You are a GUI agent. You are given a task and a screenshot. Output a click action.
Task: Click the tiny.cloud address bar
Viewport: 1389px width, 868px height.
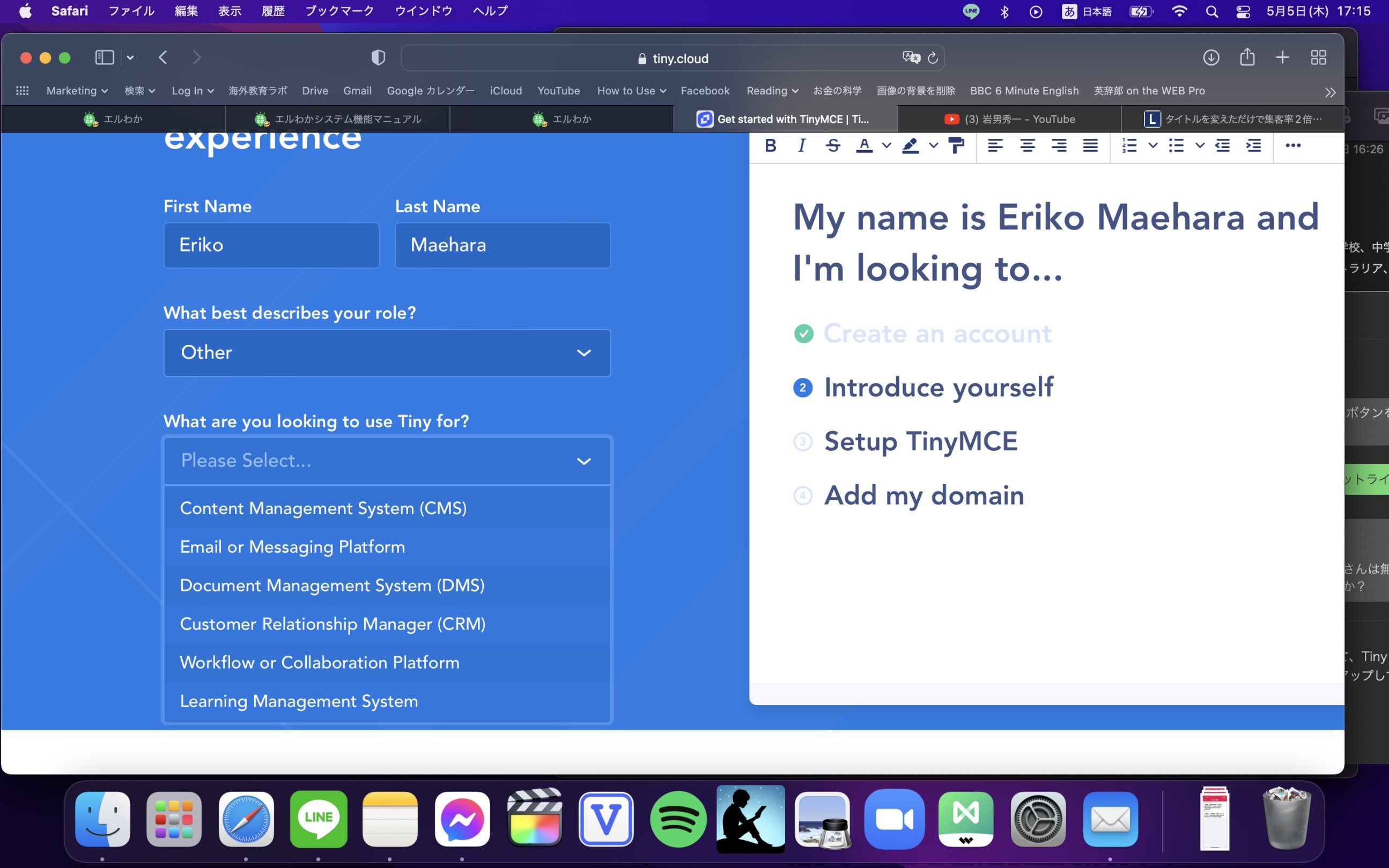(673, 58)
